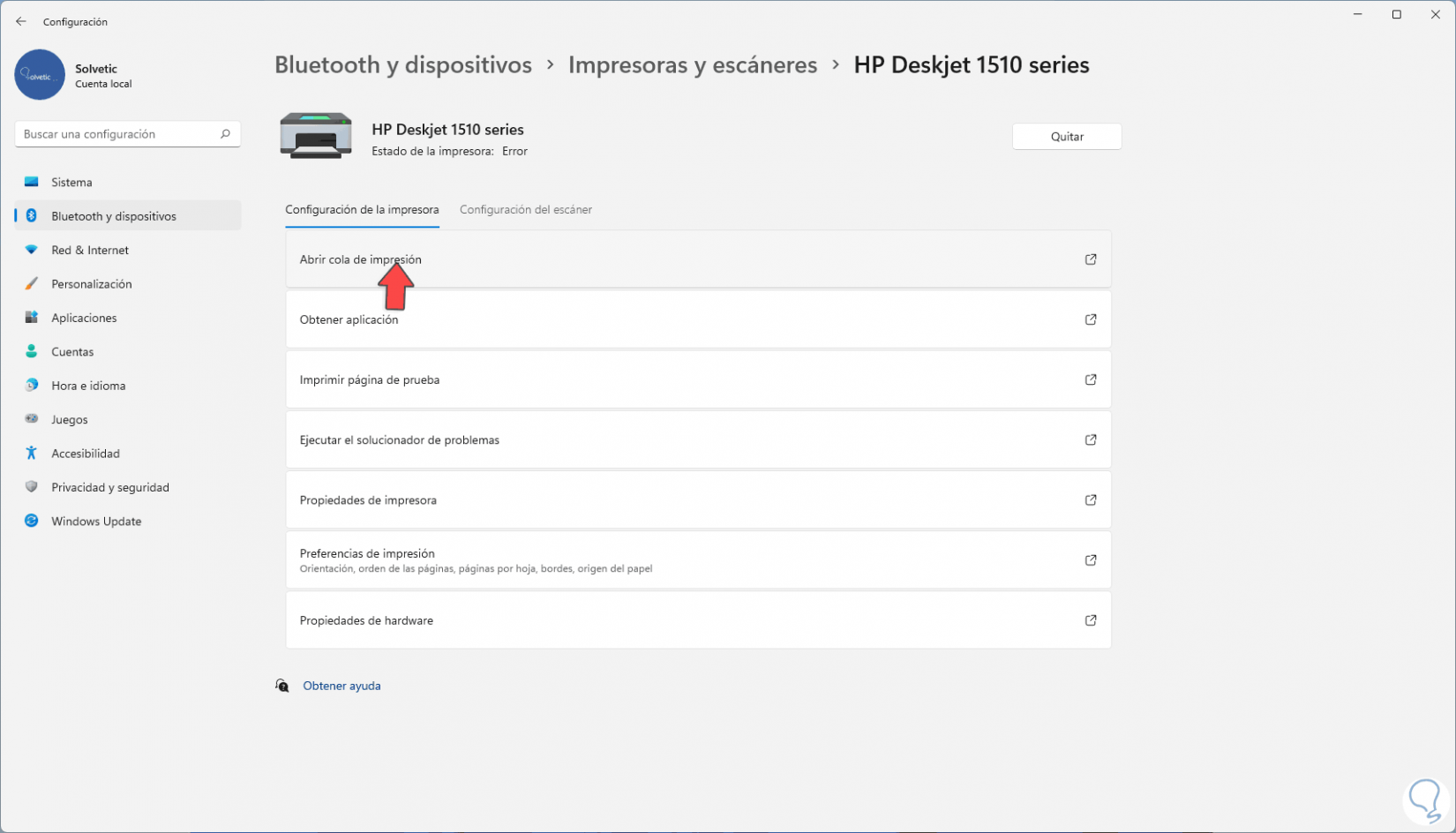Click the Obtener ayuda headset icon
Image resolution: width=1456 pixels, height=833 pixels.
282,686
